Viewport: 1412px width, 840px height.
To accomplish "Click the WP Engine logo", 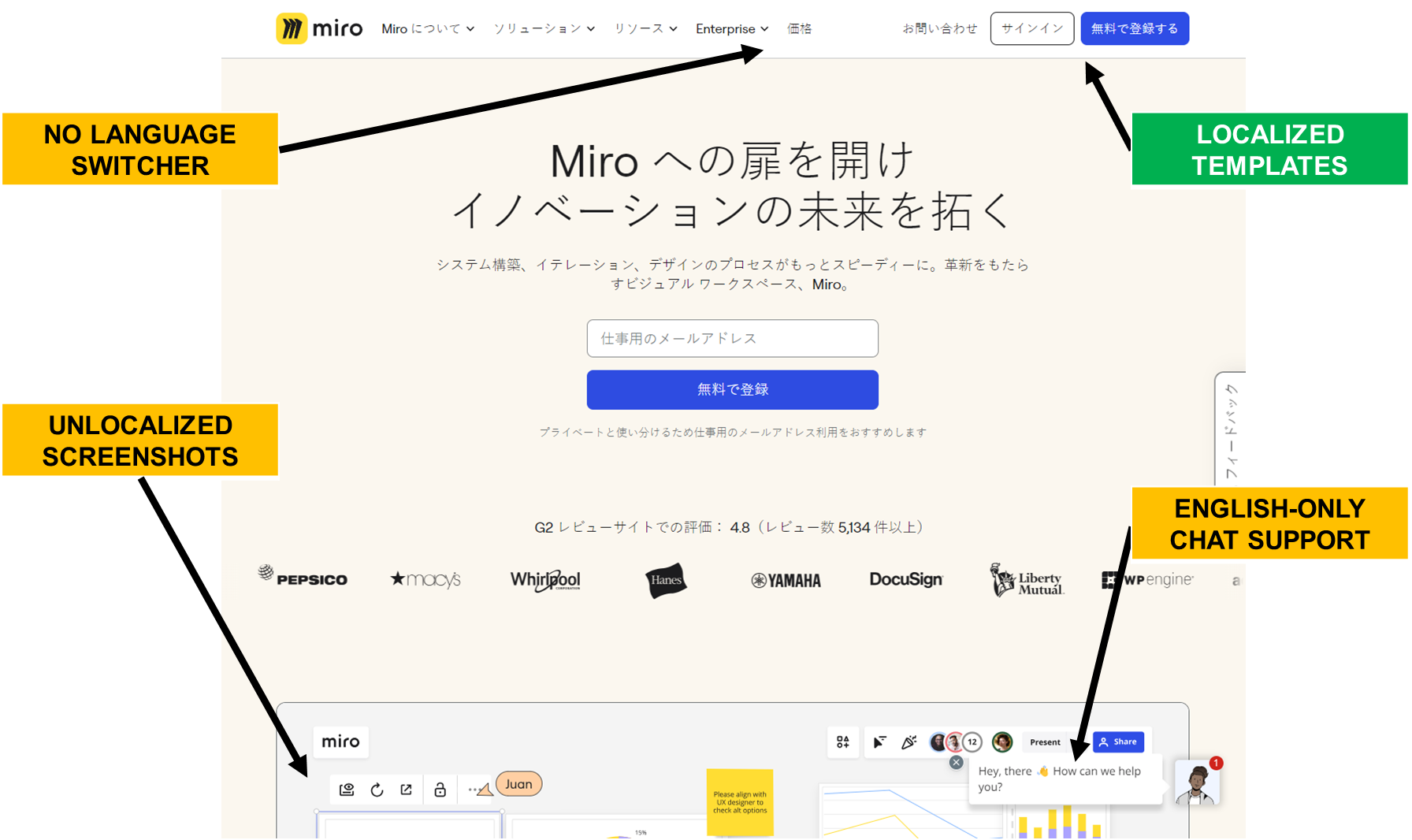I will tap(1147, 580).
